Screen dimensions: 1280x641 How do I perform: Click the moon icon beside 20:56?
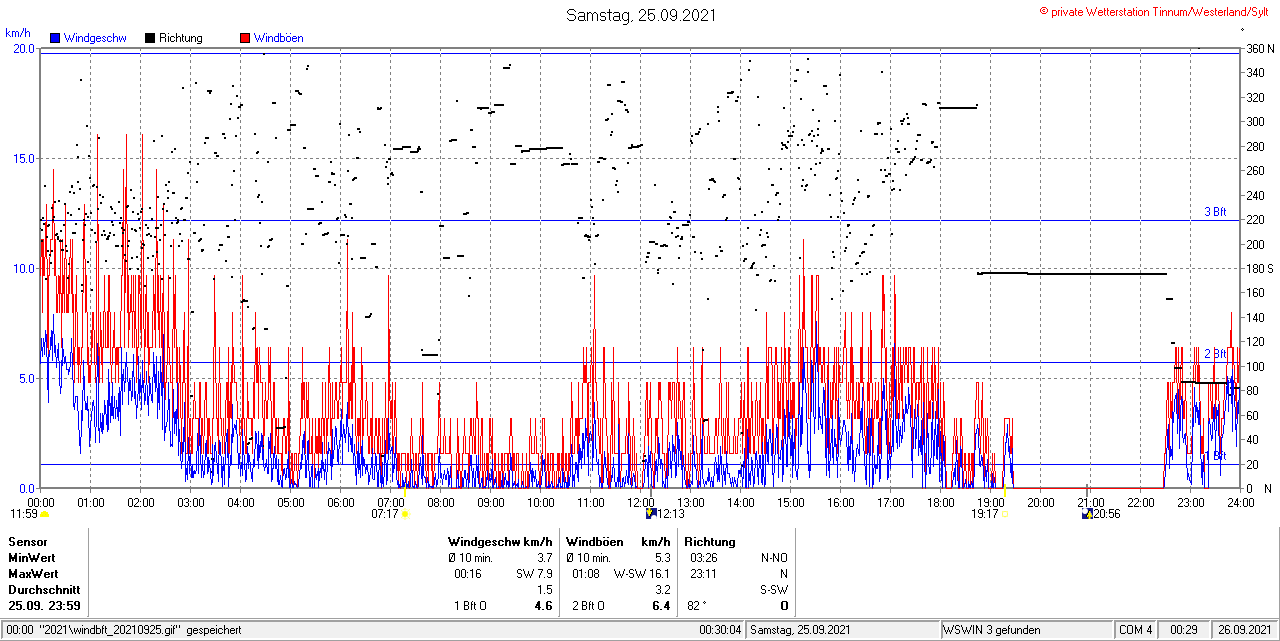[x=1087, y=514]
